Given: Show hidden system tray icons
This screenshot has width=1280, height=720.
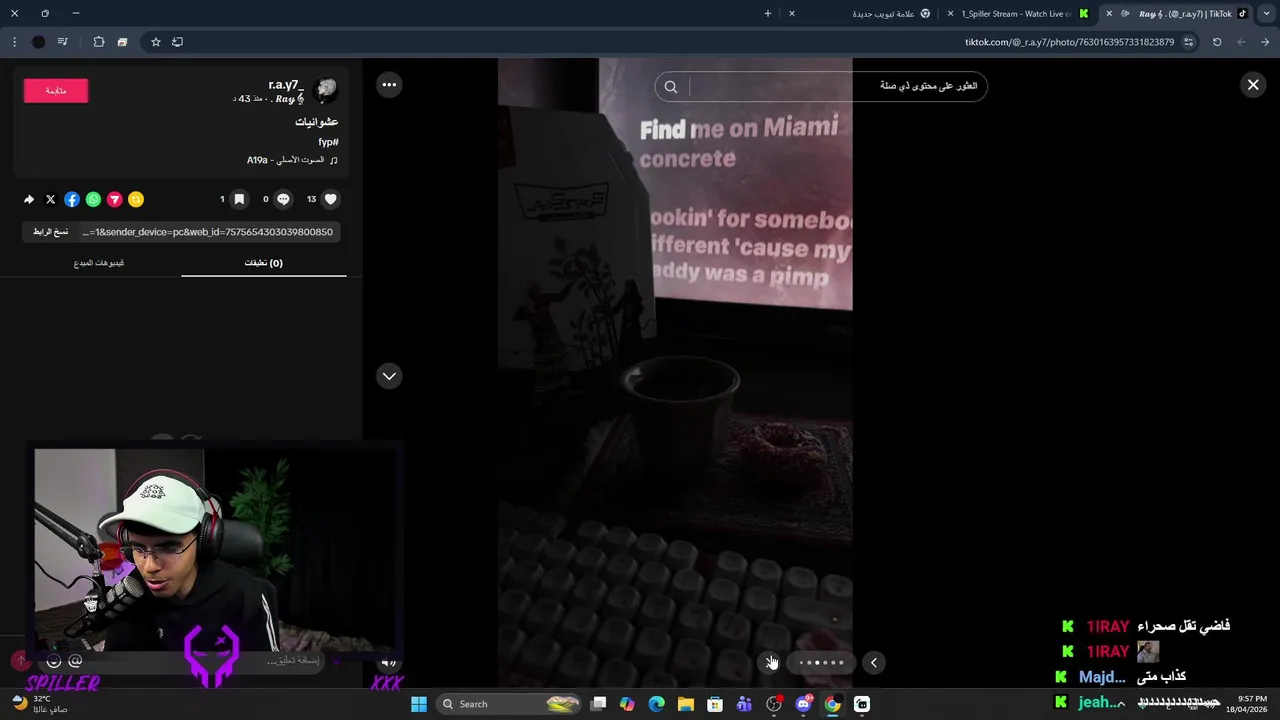Looking at the screenshot, I should coord(1121,704).
